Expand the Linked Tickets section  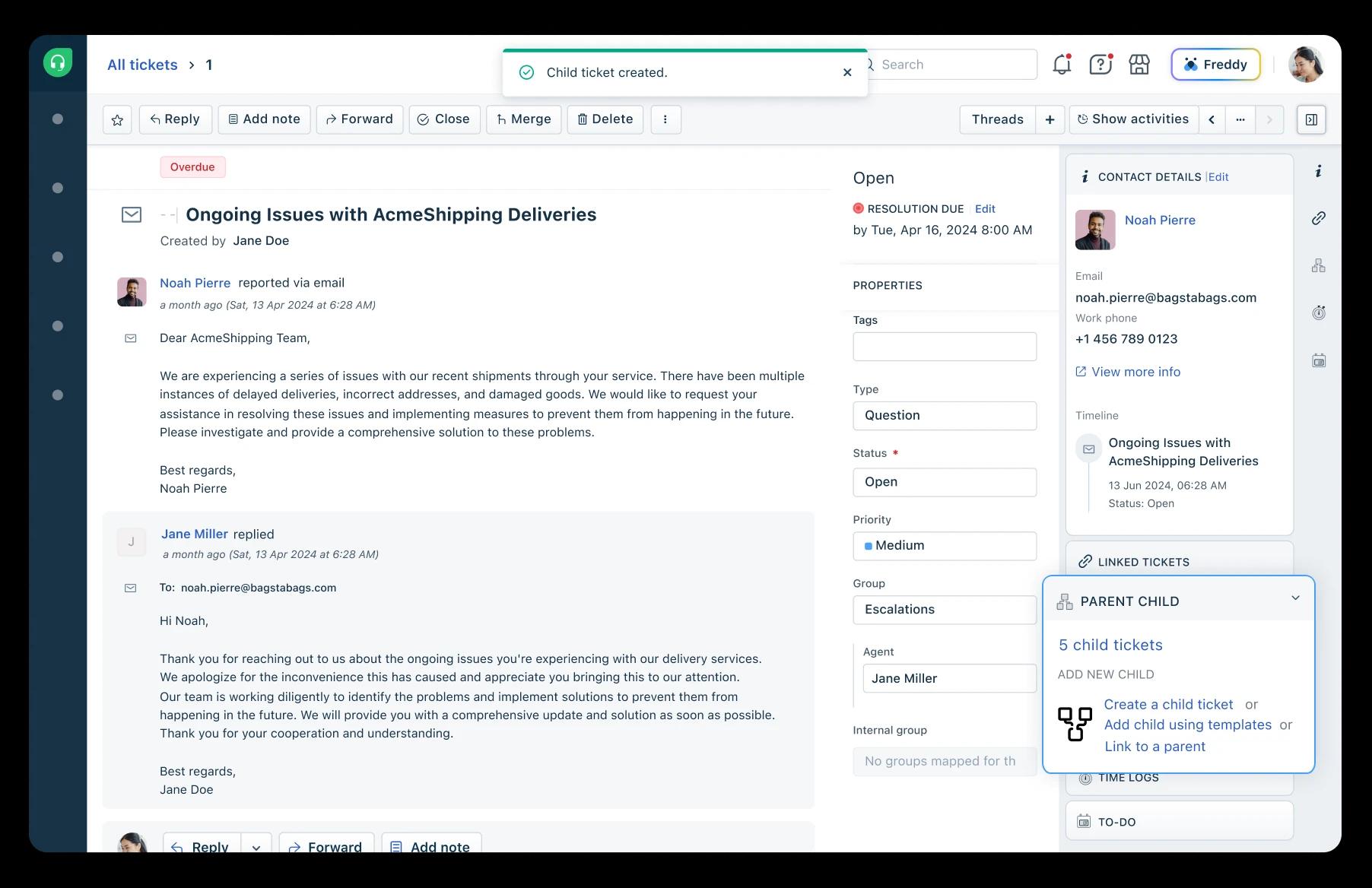coord(1180,561)
